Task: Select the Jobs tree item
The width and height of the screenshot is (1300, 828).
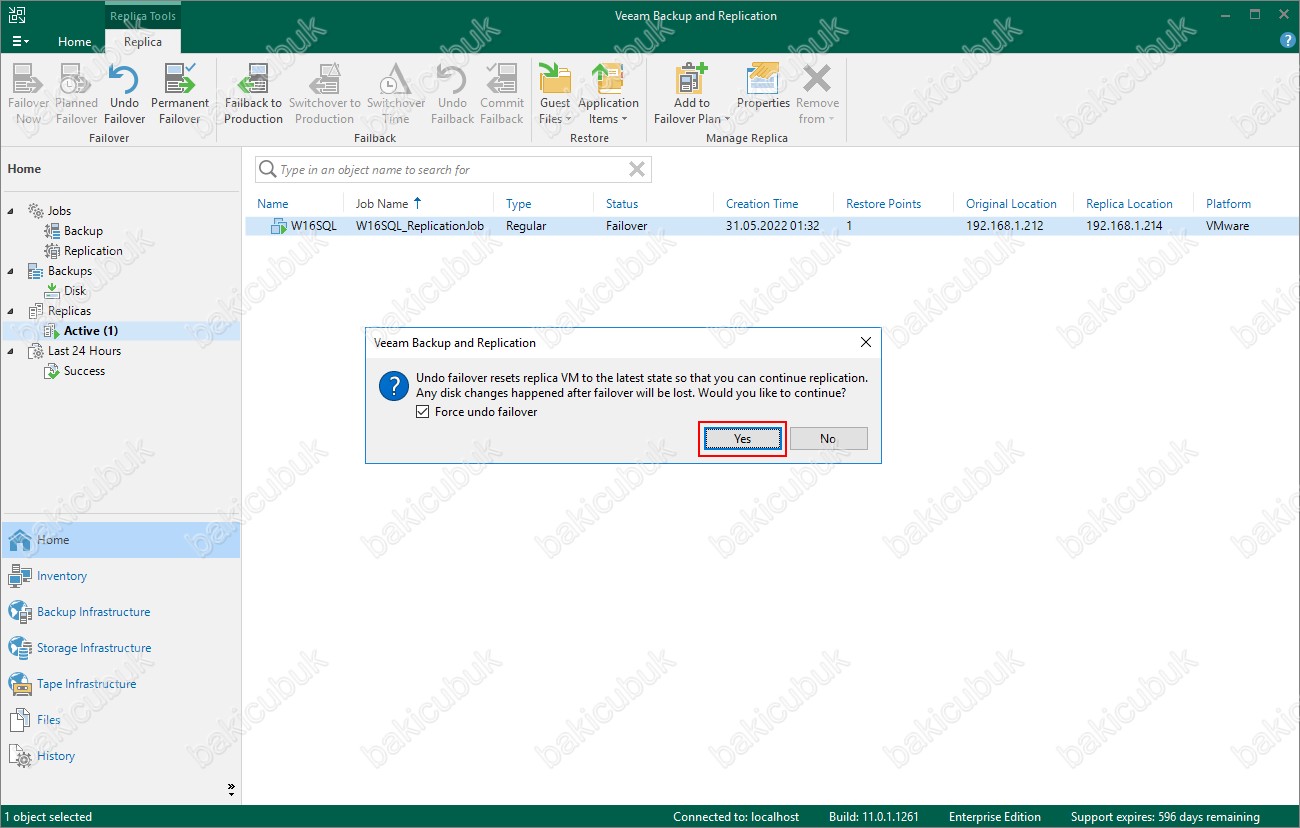Action: tap(59, 211)
